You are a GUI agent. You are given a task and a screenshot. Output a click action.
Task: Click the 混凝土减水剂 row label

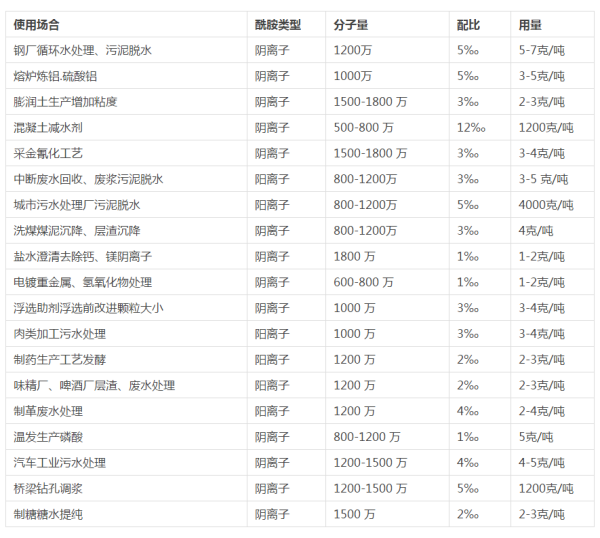coord(46,127)
